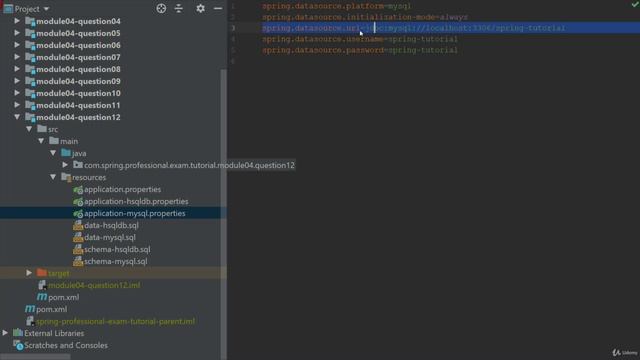Open pom.xml inside module04-question12
Viewport: 640px width, 360px height.
click(64, 298)
